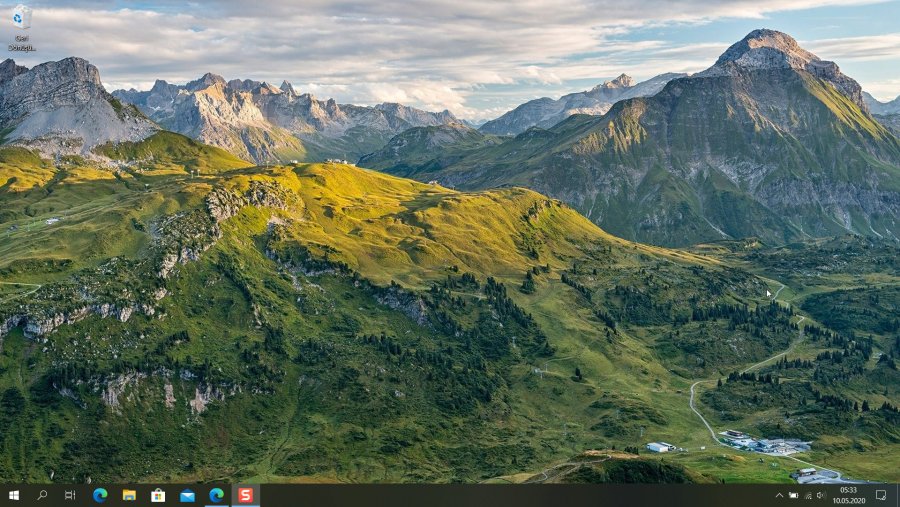Open Wi-Fi network tray icon

808,496
